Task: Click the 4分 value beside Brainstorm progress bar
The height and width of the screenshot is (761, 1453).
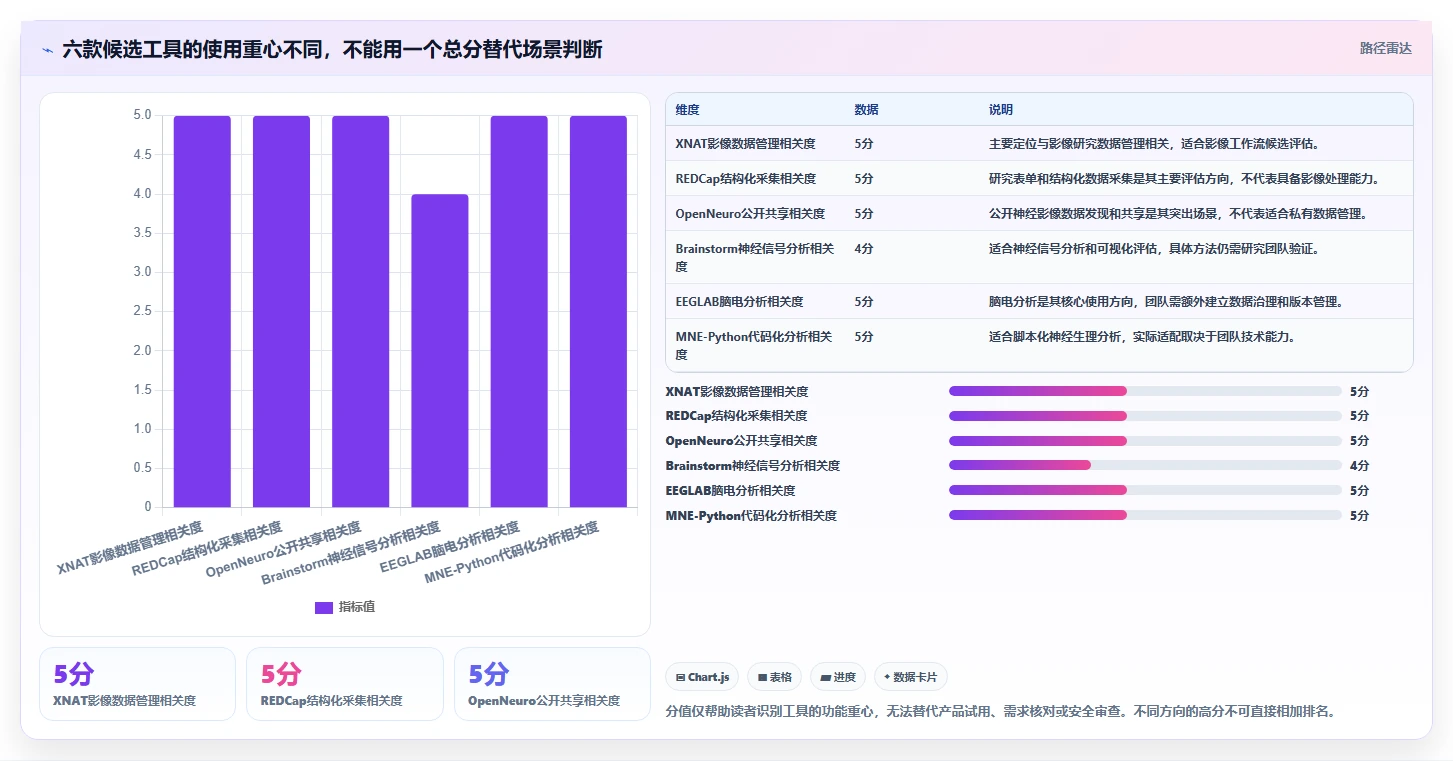Action: [1359, 465]
